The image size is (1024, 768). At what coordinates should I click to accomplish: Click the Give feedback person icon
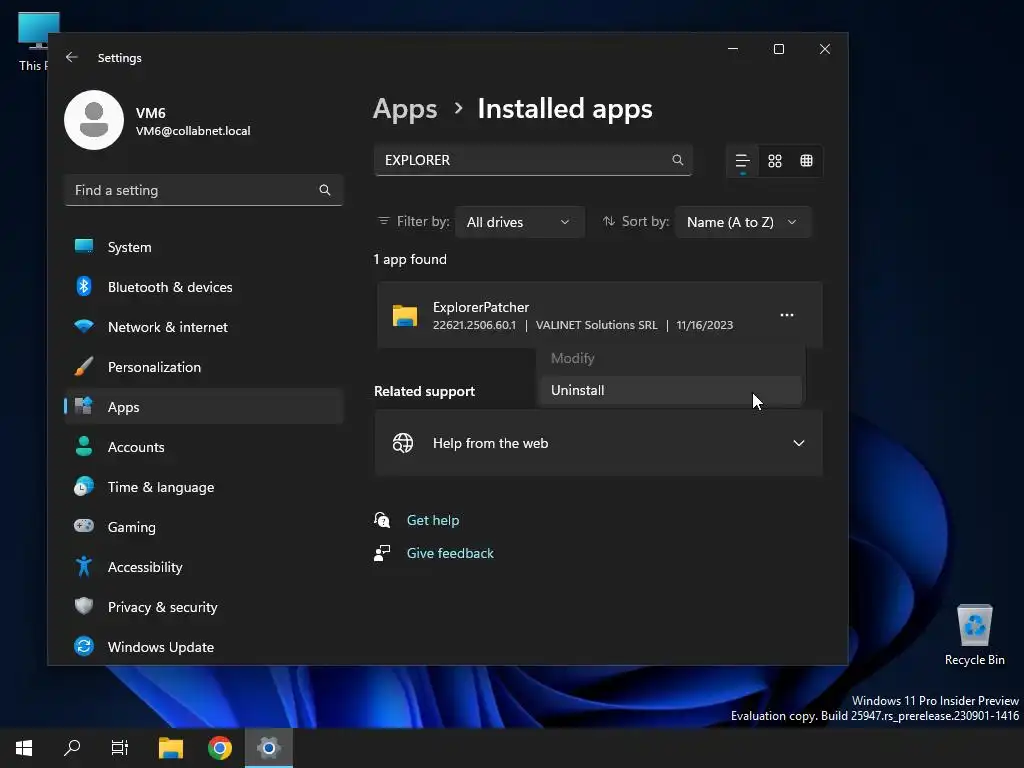(382, 553)
